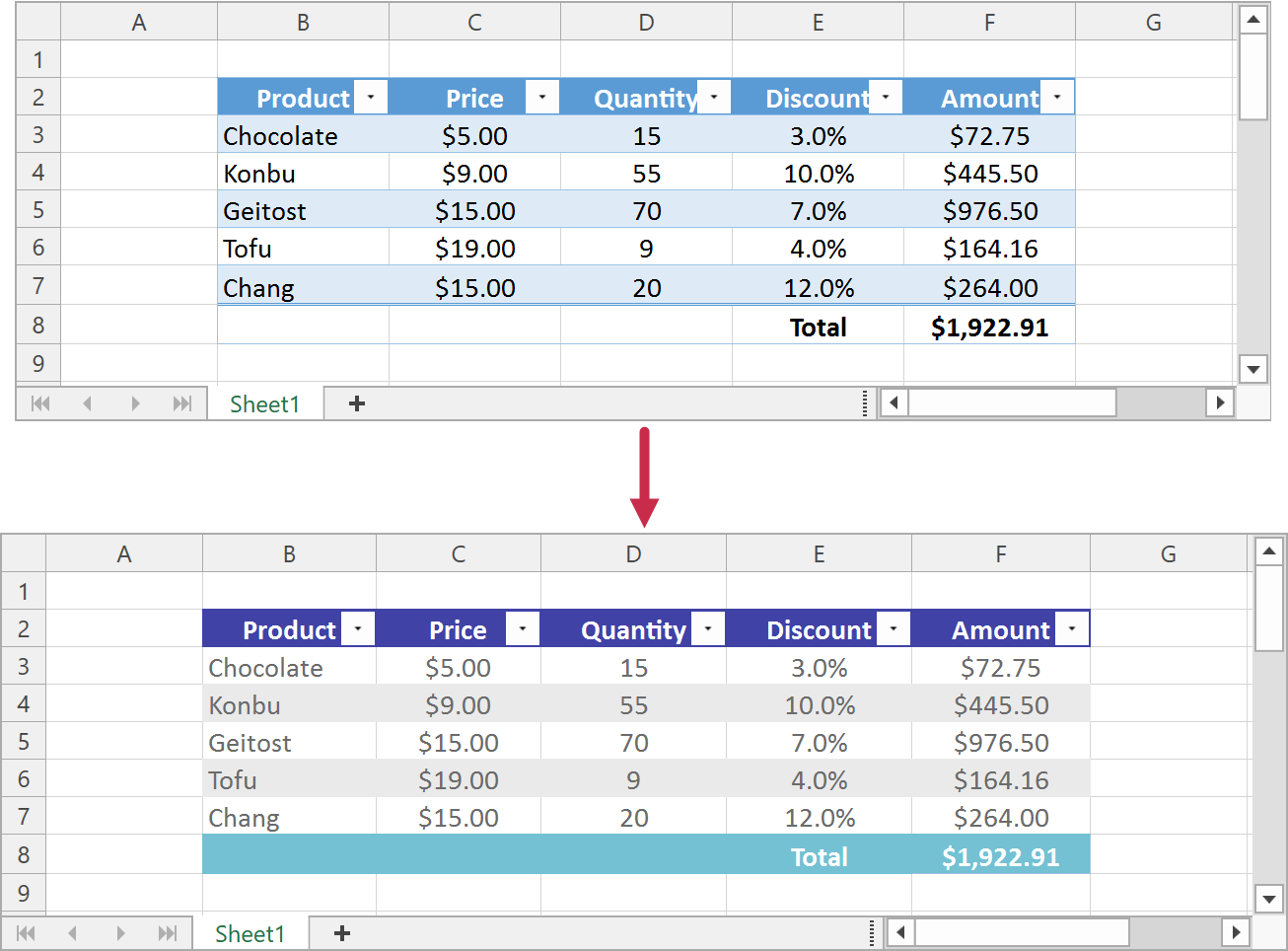Select Sheet1 tab in lower spreadsheet
1288x951 pixels.
point(250,933)
